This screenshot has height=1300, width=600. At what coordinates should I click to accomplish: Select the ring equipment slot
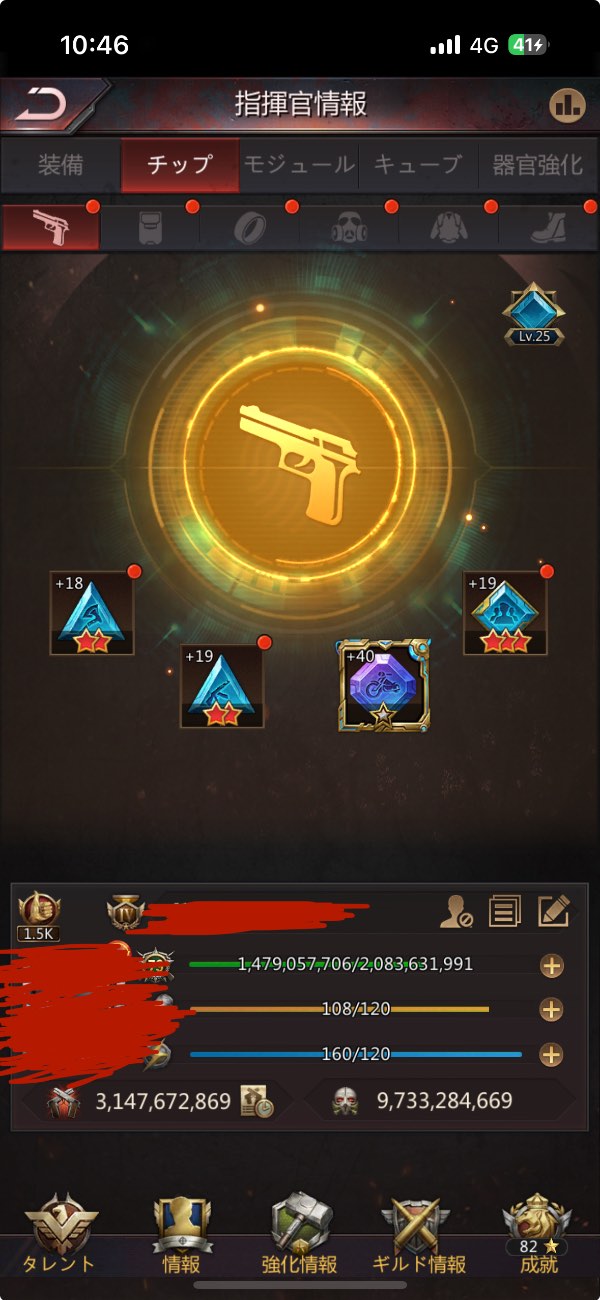[249, 227]
